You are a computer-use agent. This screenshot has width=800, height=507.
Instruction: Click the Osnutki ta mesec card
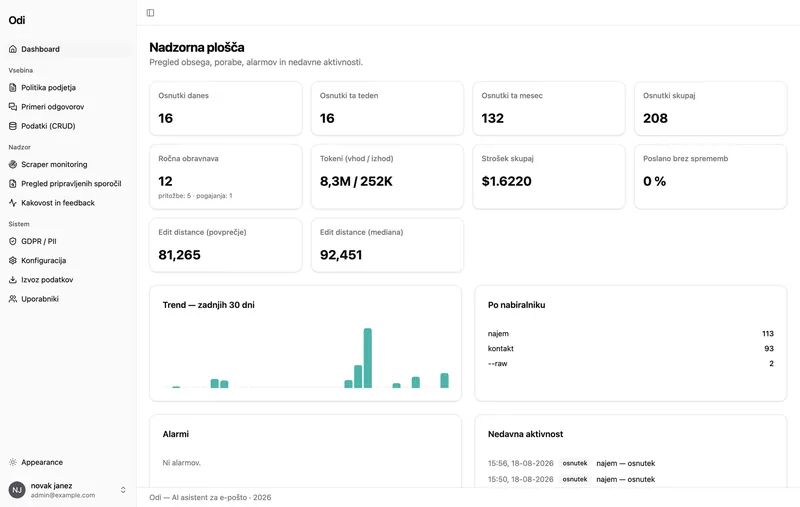(549, 109)
